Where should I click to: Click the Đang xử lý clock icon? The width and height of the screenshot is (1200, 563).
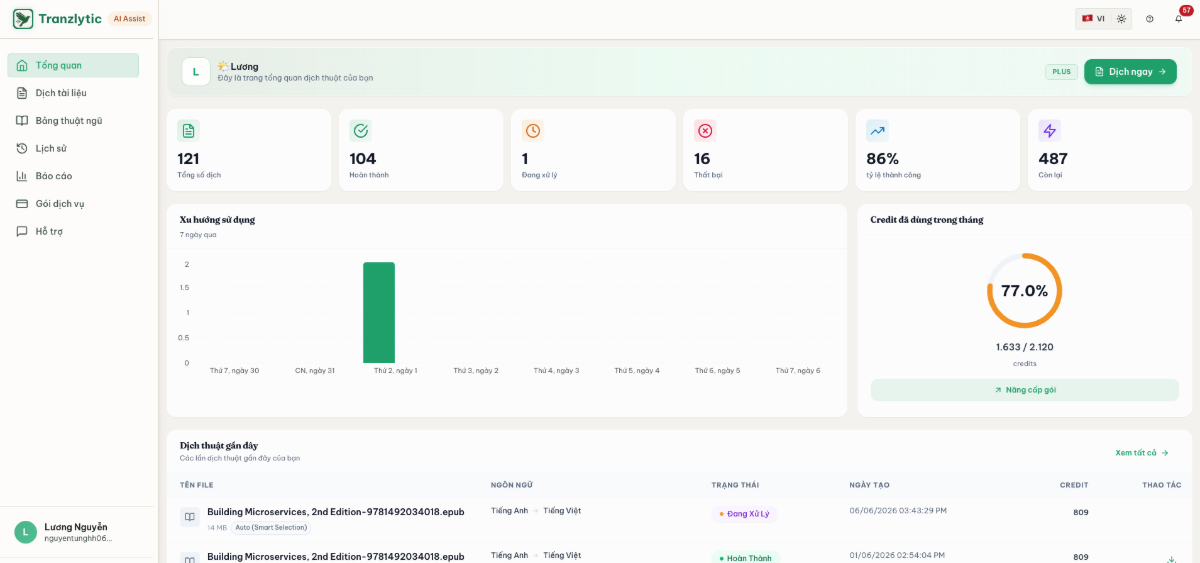click(x=533, y=131)
